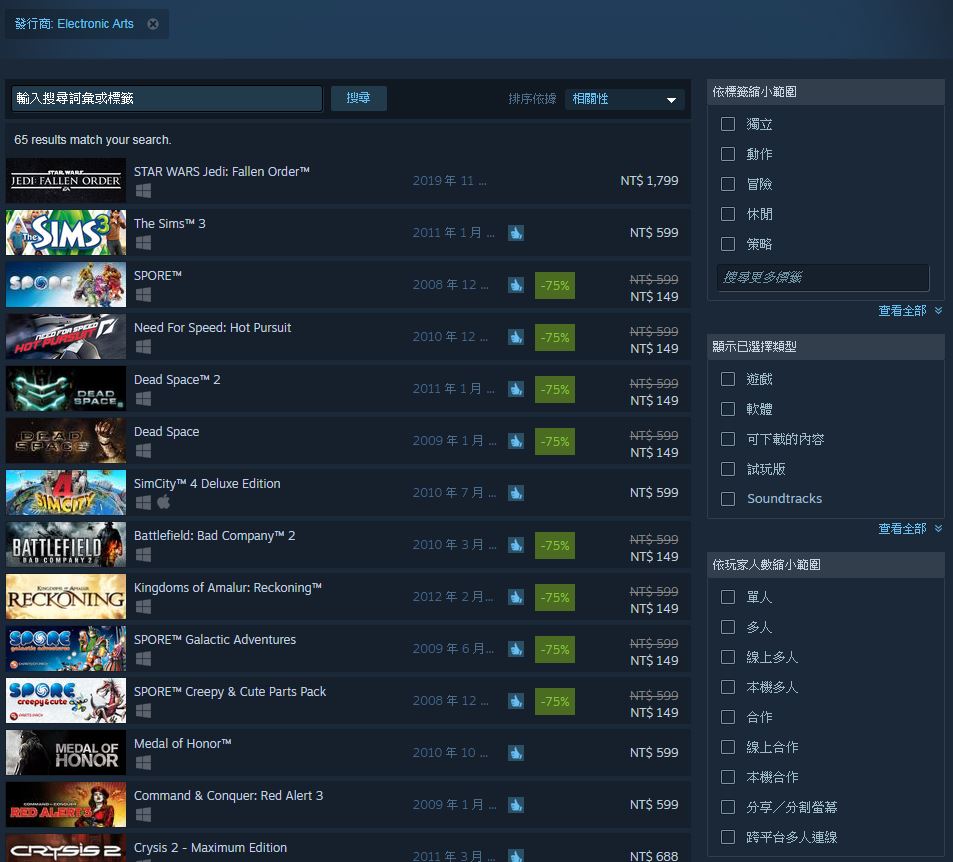953x862 pixels.
Task: Check the 遊戲 (Games) type filter
Action: [x=728, y=379]
